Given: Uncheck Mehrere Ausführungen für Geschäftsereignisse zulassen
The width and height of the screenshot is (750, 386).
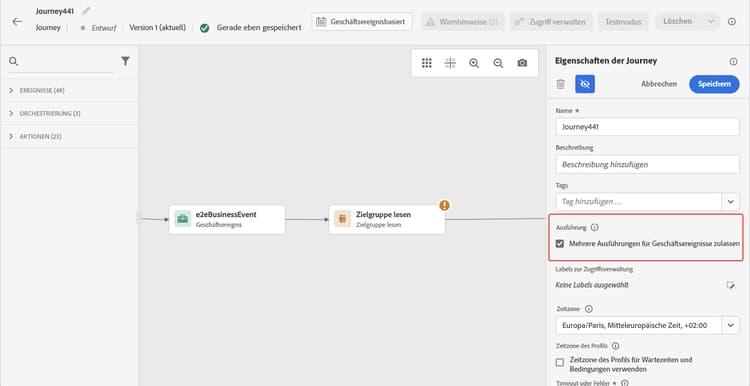Looking at the screenshot, I should click(560, 244).
